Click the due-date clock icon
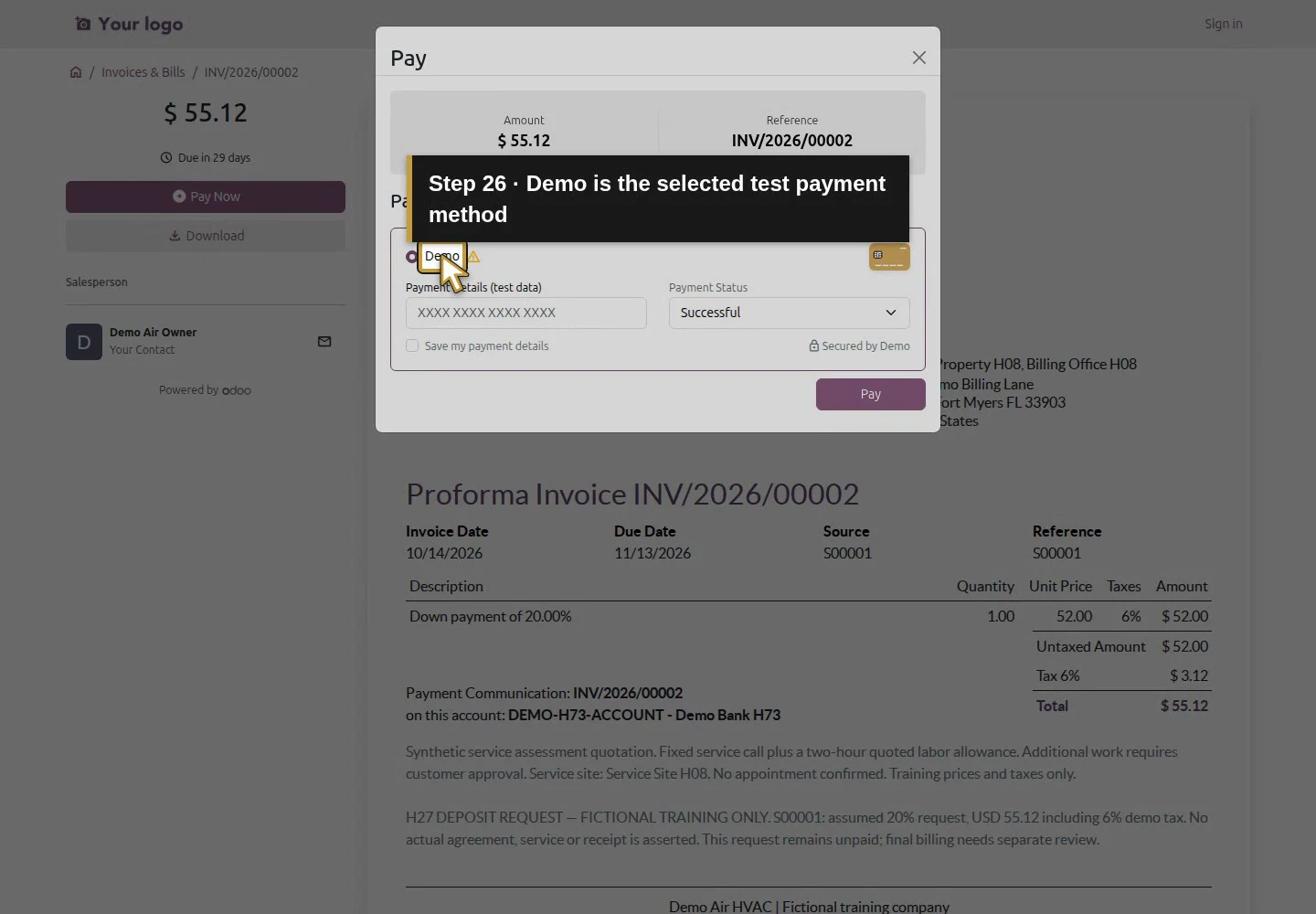 pyautogui.click(x=166, y=157)
